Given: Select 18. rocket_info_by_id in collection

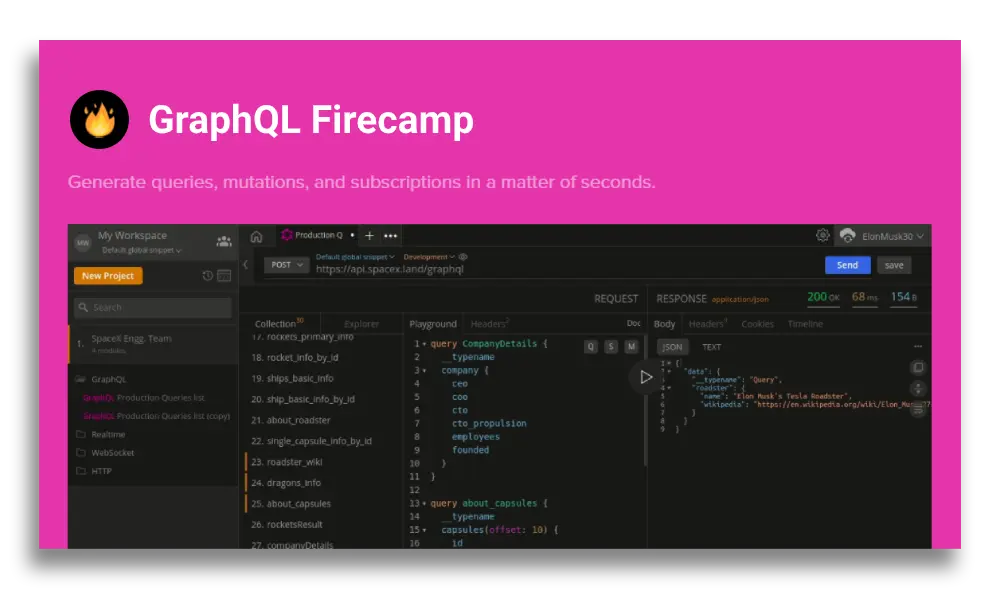Looking at the screenshot, I should 295,358.
